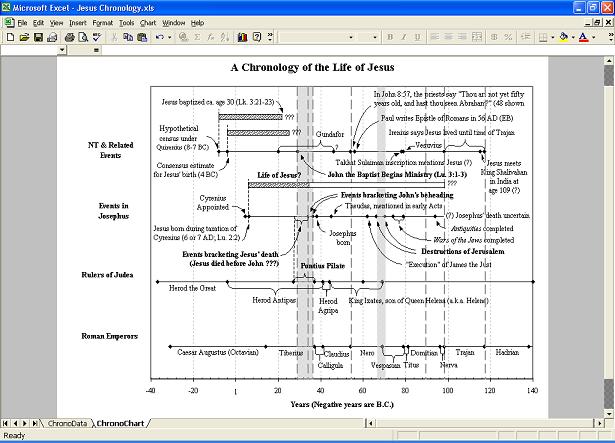Screen dimensions: 615x443
Task: Click the Undo arrow icon
Action: click(160, 37)
